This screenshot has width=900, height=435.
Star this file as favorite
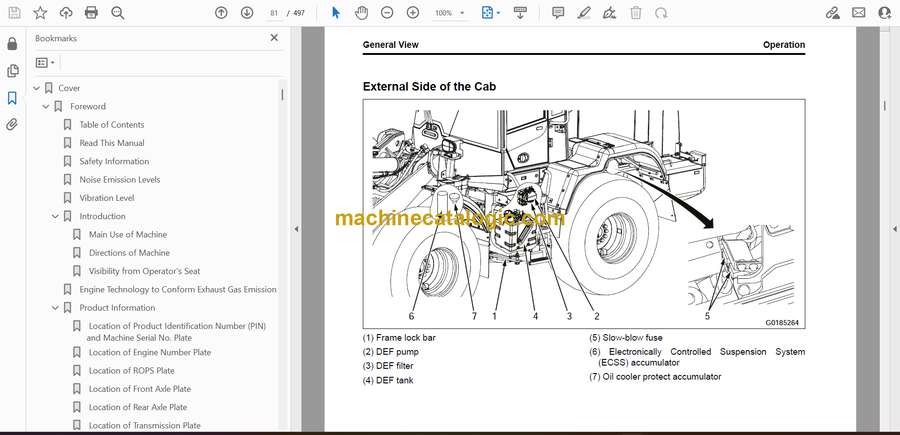click(x=40, y=13)
